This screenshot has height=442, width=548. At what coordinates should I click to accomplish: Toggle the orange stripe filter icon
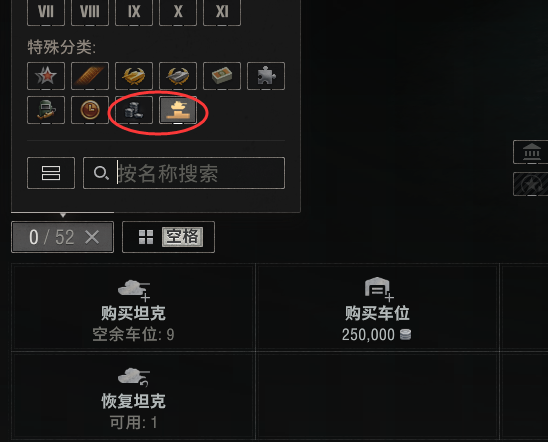(x=90, y=76)
